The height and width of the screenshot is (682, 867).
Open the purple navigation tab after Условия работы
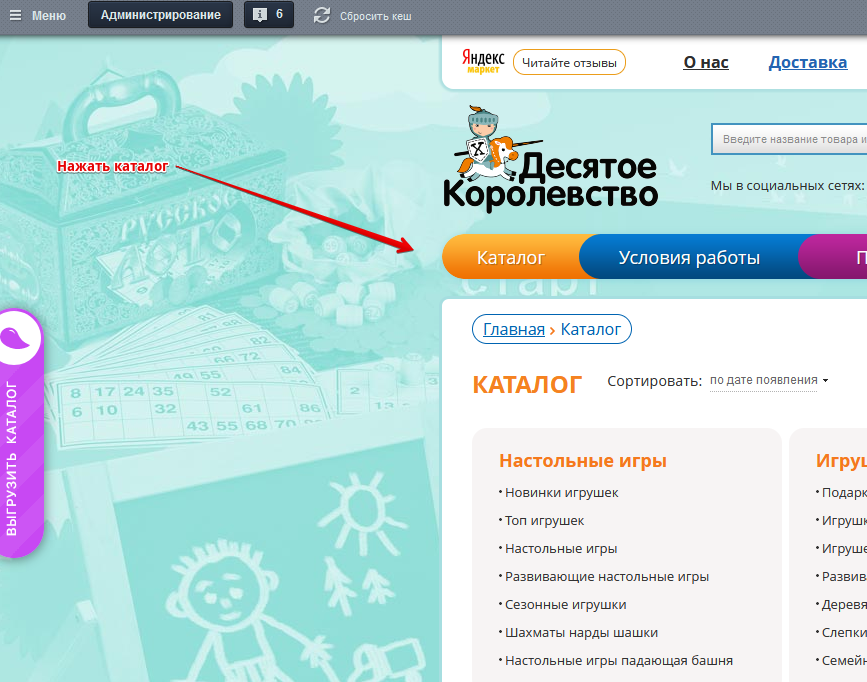coord(834,257)
